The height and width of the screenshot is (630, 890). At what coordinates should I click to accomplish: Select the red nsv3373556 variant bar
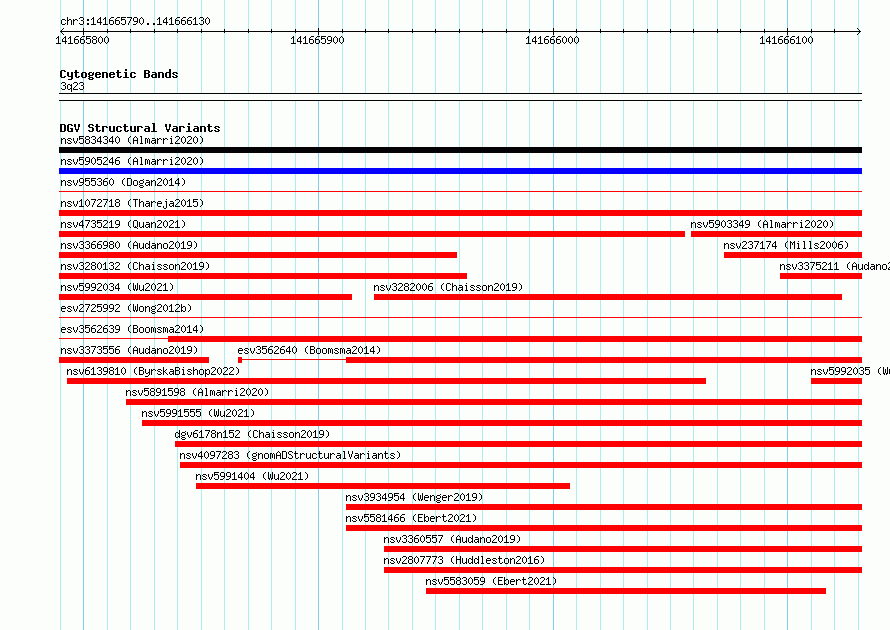[134, 360]
